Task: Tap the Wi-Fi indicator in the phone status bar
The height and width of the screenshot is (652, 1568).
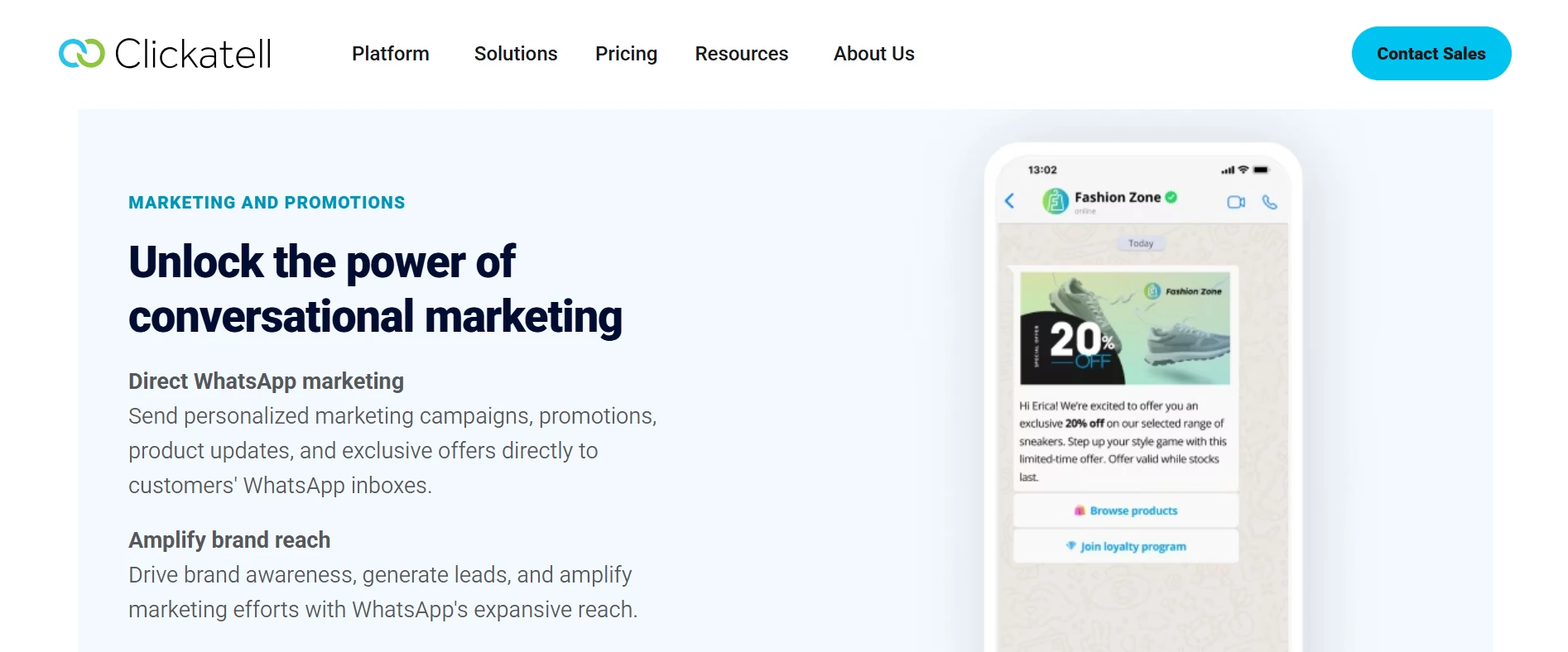Action: point(1244,169)
